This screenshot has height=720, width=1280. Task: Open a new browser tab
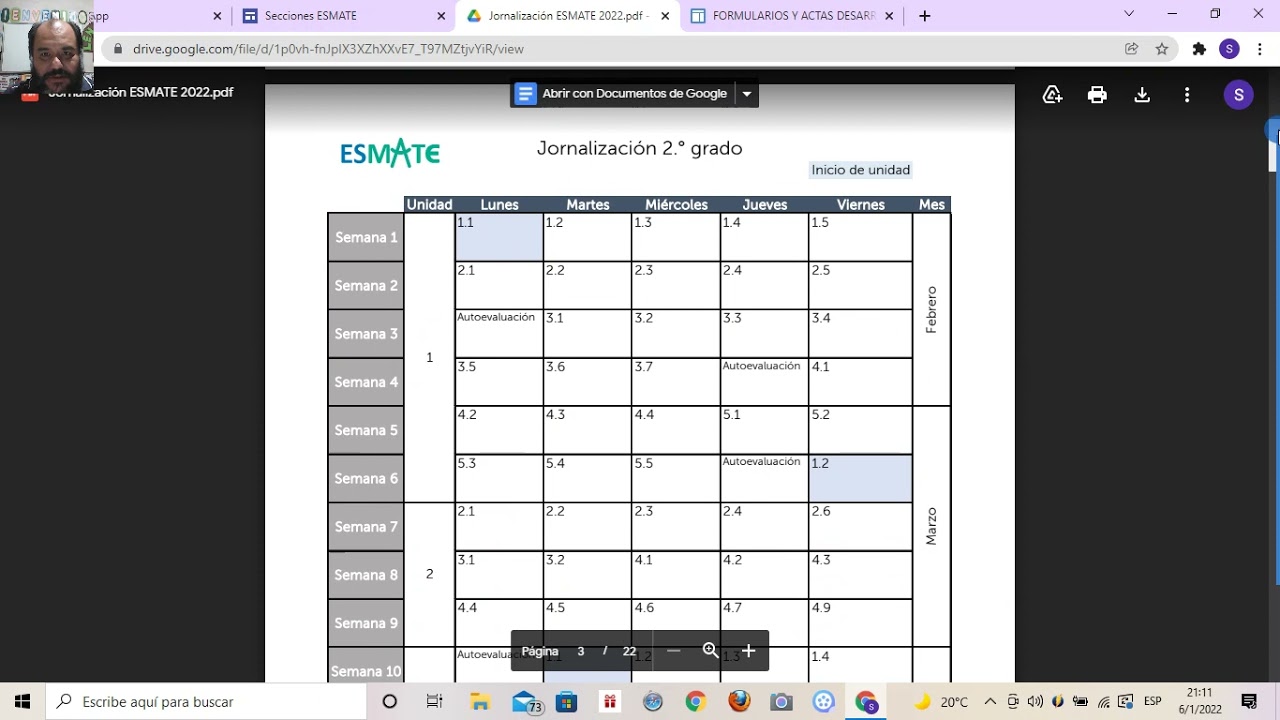point(924,16)
